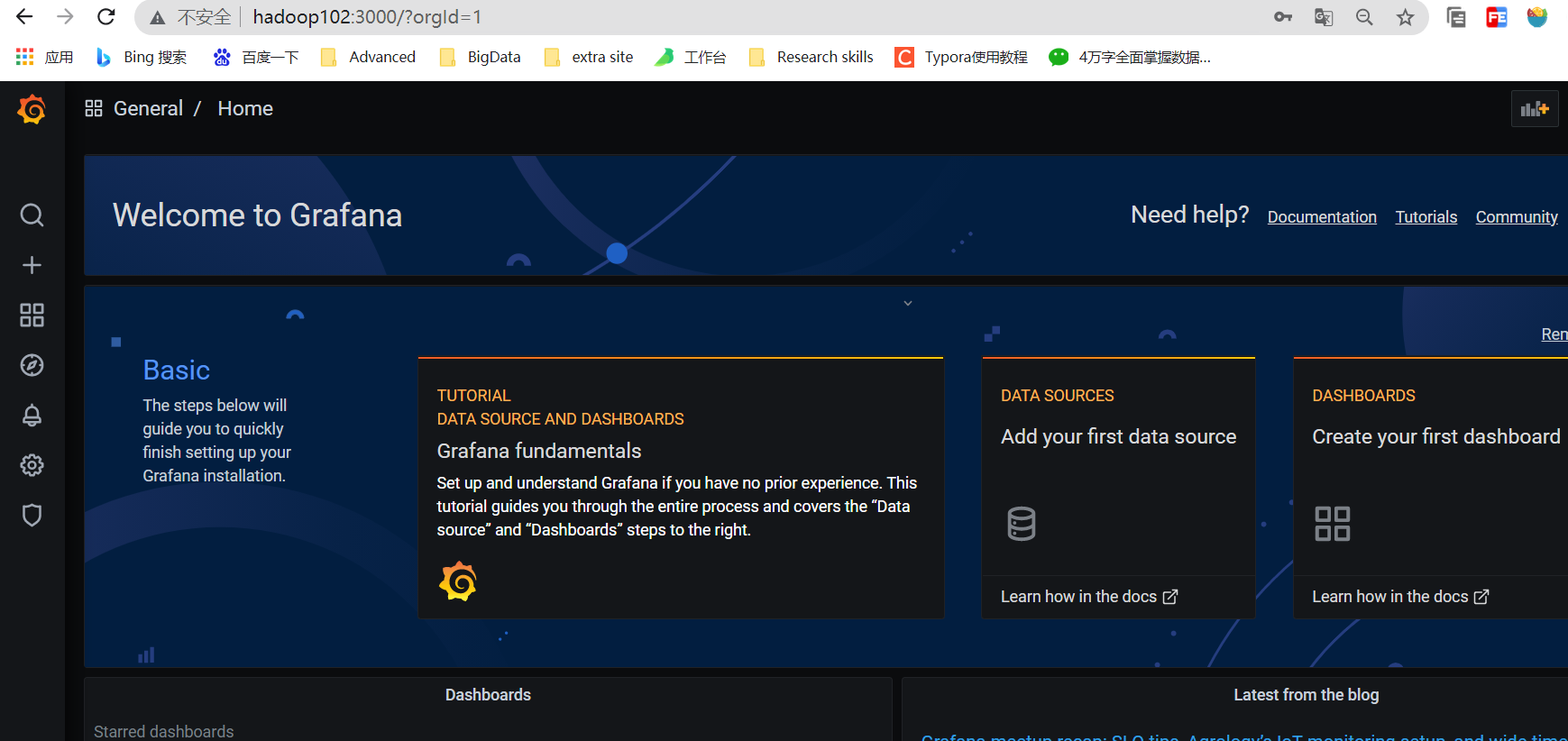Click the Basic heading text

tap(177, 370)
